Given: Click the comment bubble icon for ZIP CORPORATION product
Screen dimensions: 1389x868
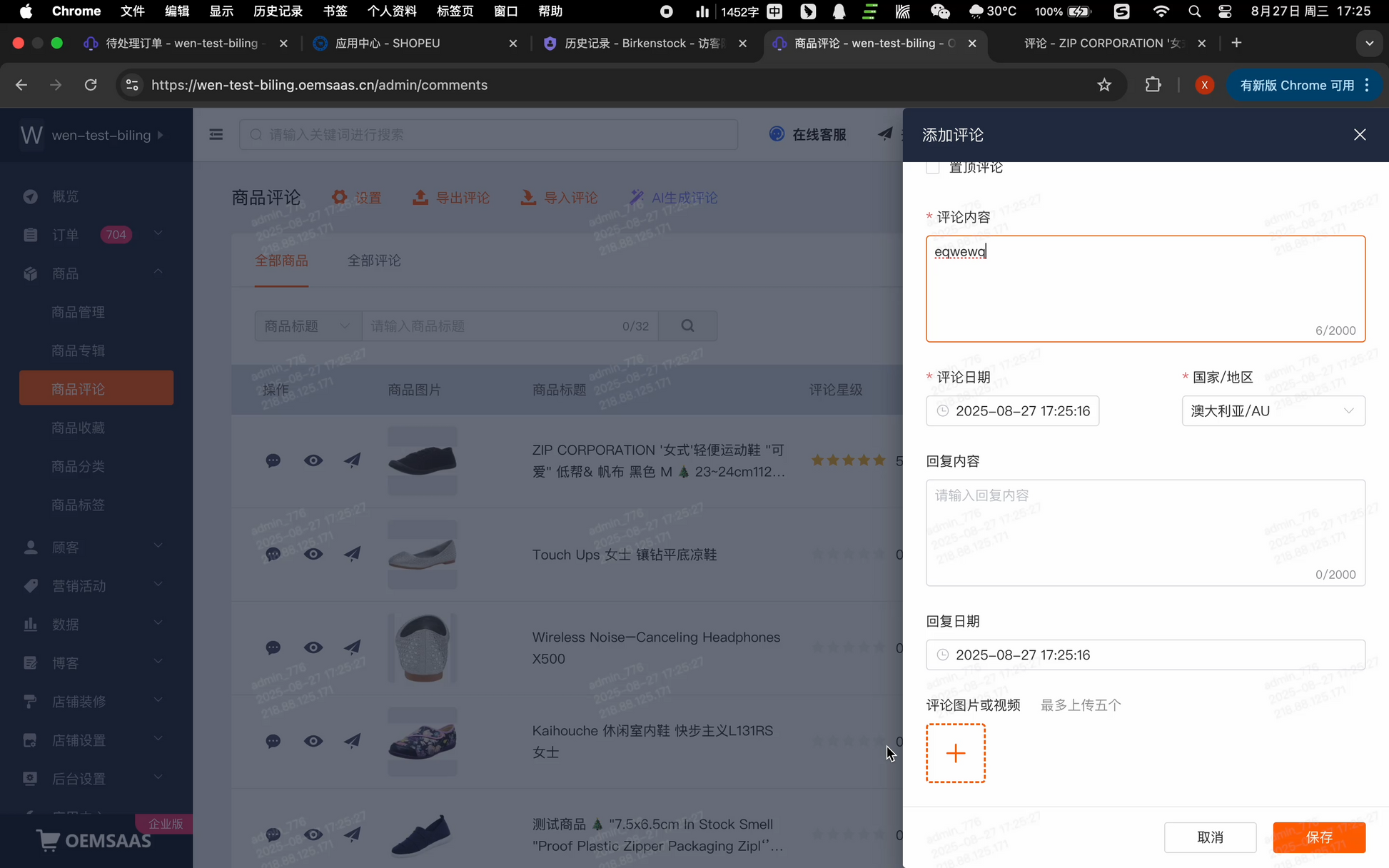Looking at the screenshot, I should [273, 460].
